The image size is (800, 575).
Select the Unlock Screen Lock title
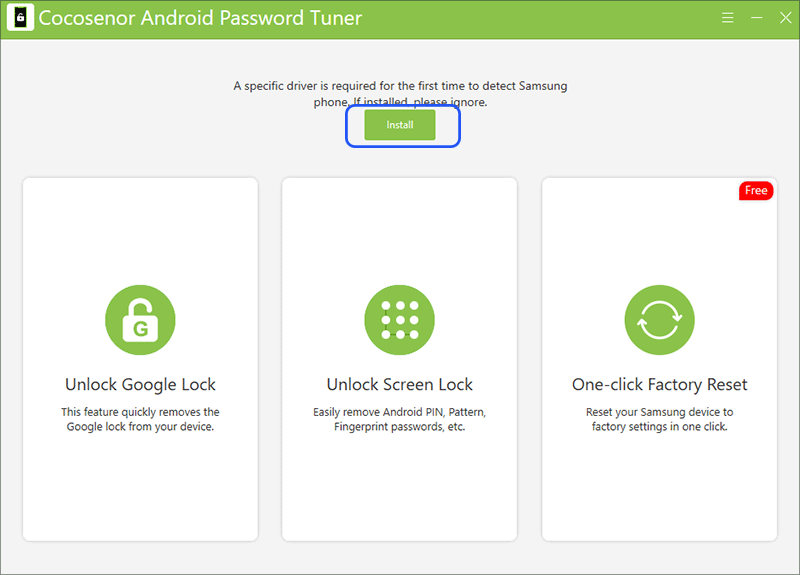pos(399,384)
